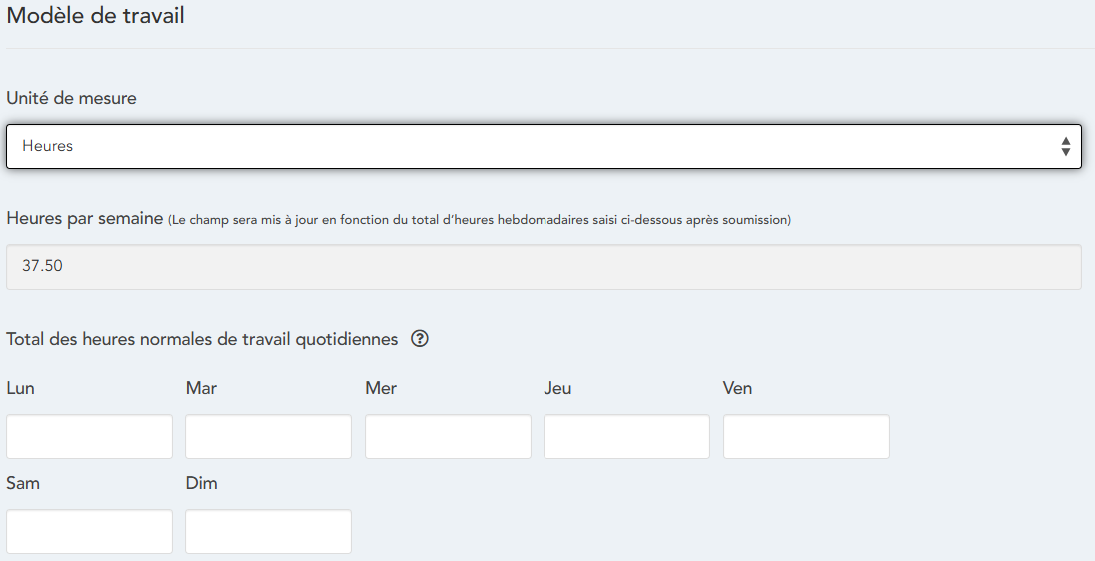Viewport: 1095px width, 561px height.
Task: Click the help icon beside daily work hours
Action: [420, 339]
